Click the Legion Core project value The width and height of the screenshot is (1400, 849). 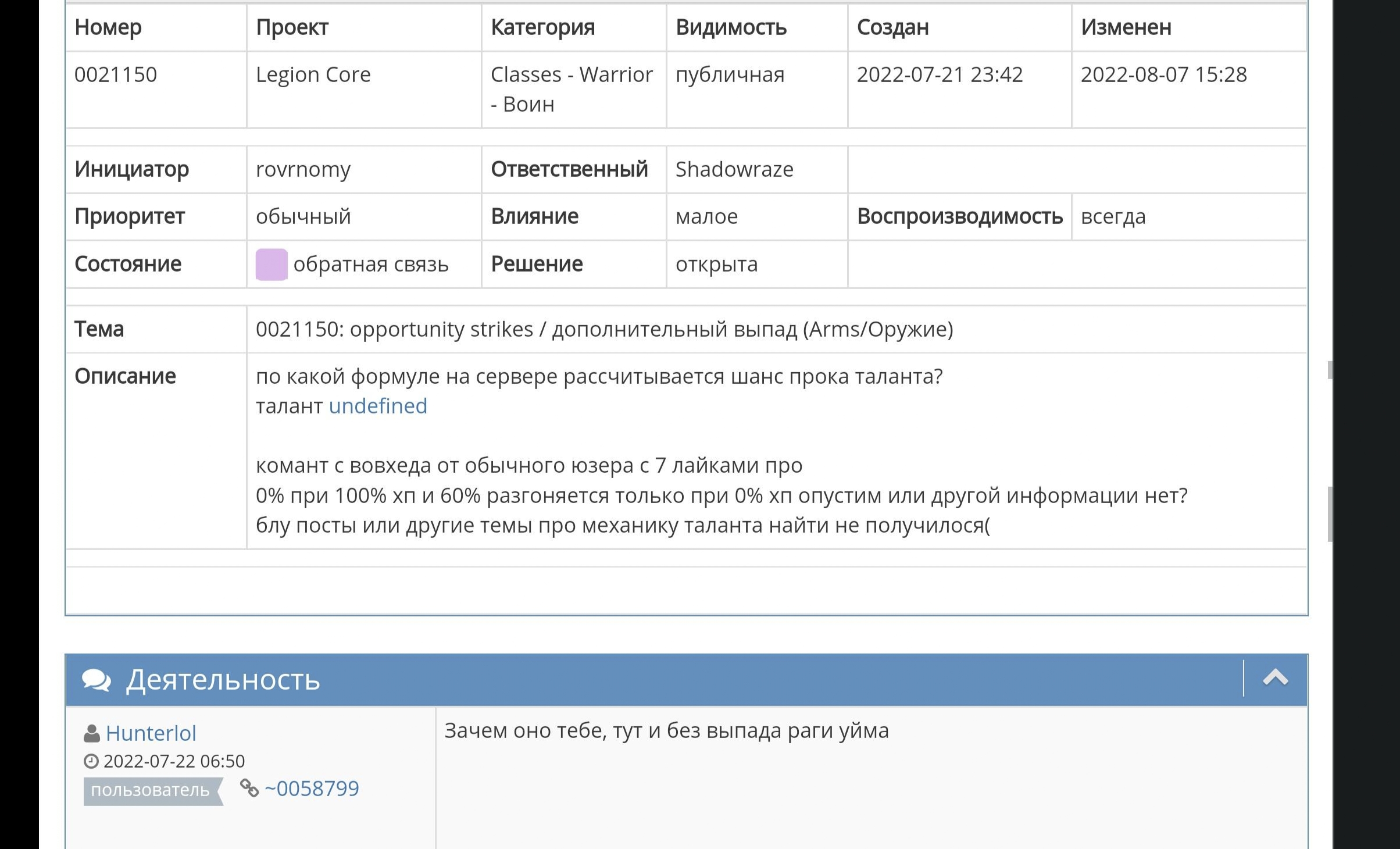coord(313,74)
